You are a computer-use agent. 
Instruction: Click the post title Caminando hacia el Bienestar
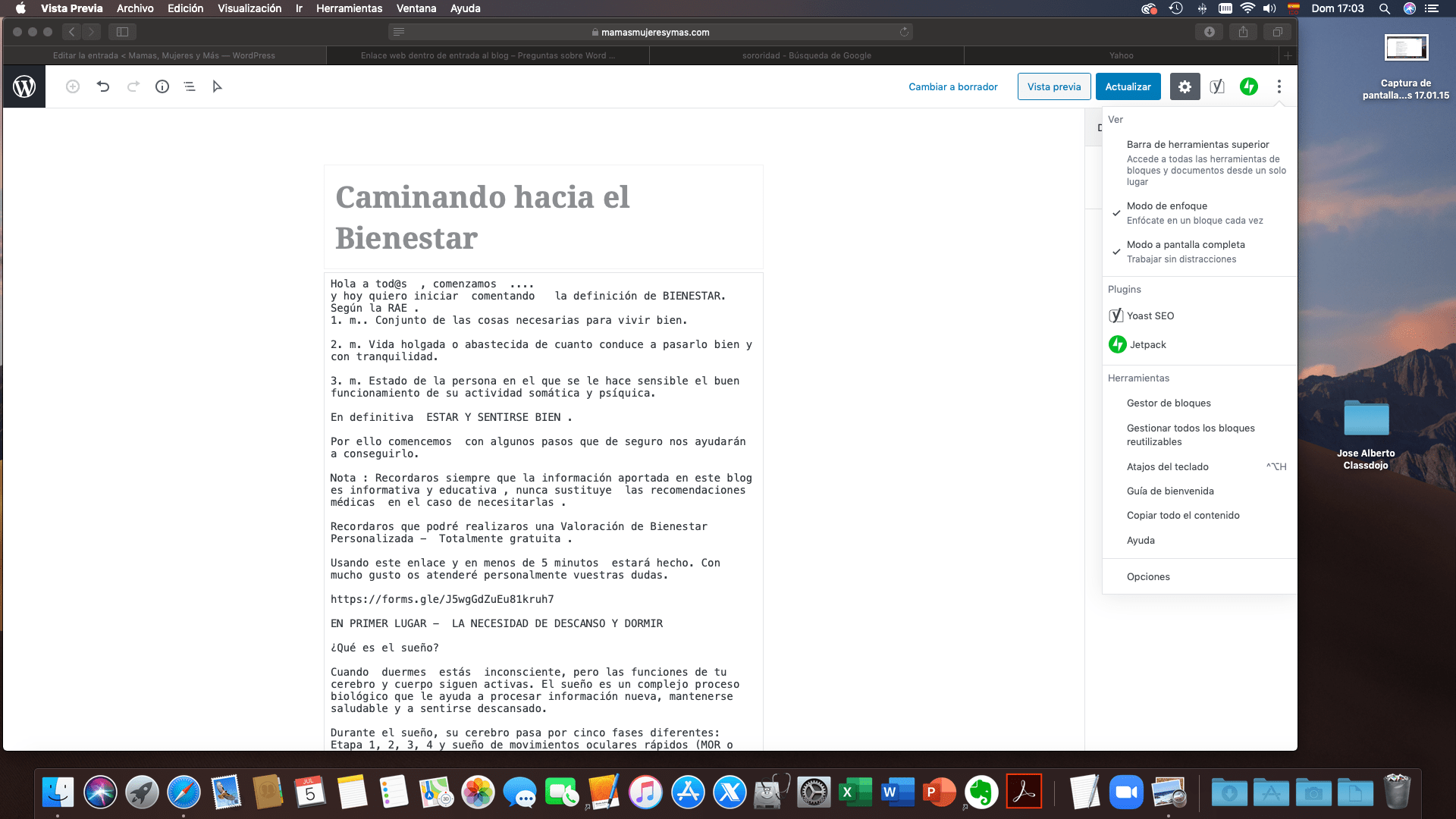click(x=543, y=217)
